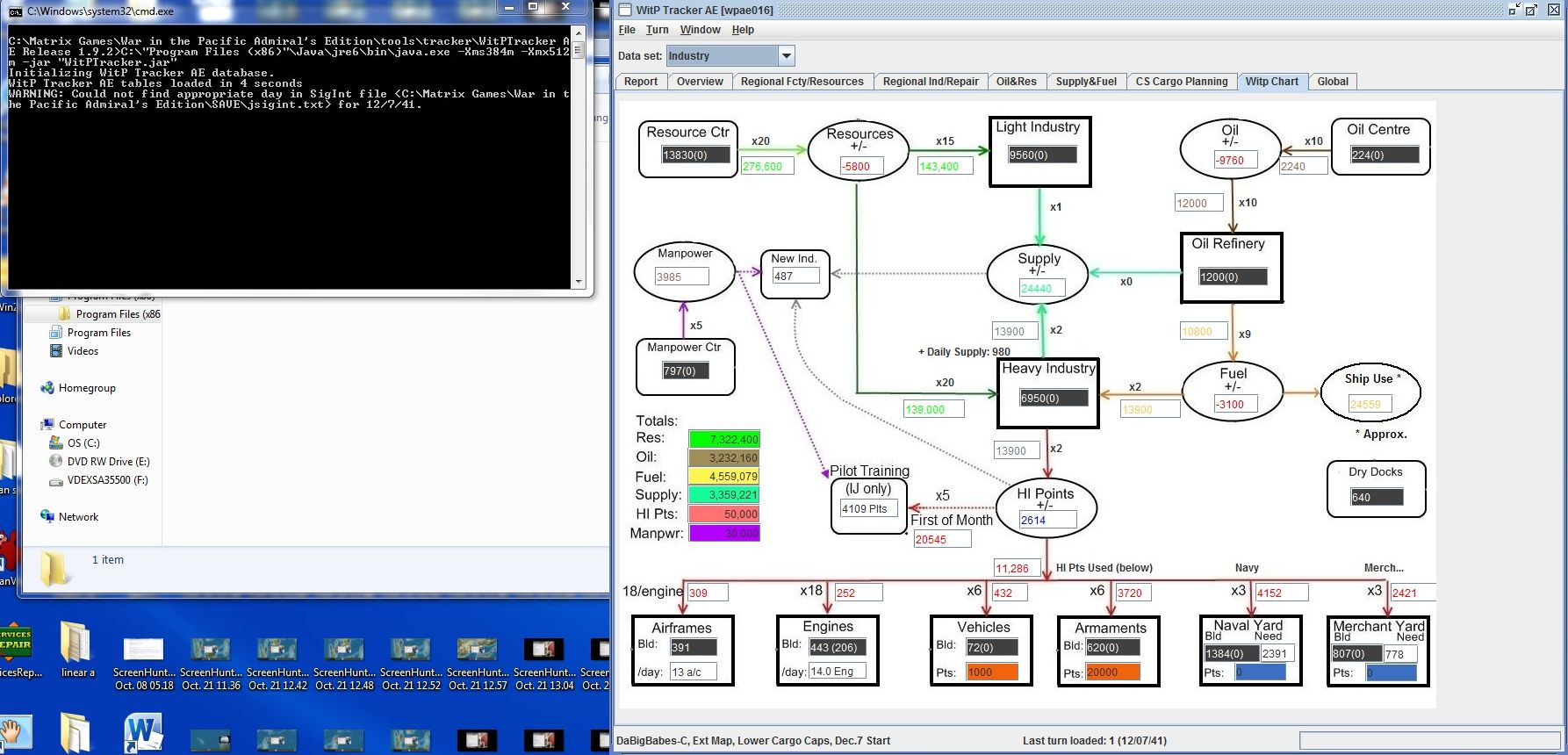Click the New Ind. value 487

(795, 276)
